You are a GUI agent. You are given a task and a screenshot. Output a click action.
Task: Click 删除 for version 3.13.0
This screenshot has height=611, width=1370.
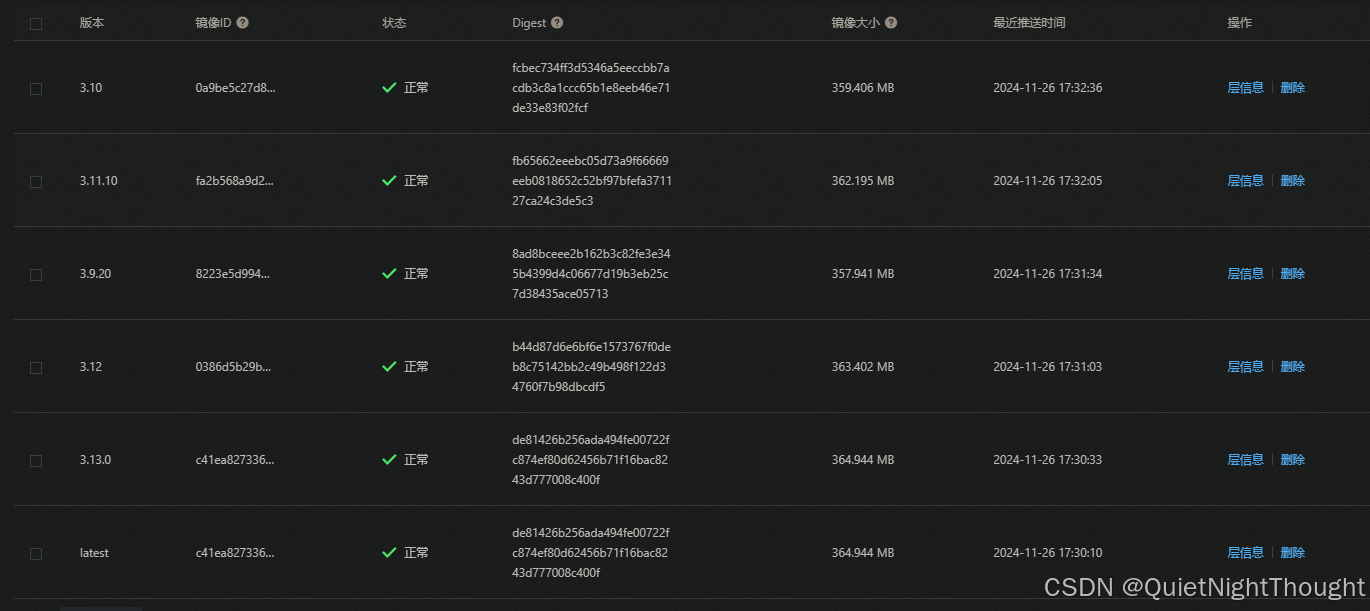pyautogui.click(x=1292, y=460)
